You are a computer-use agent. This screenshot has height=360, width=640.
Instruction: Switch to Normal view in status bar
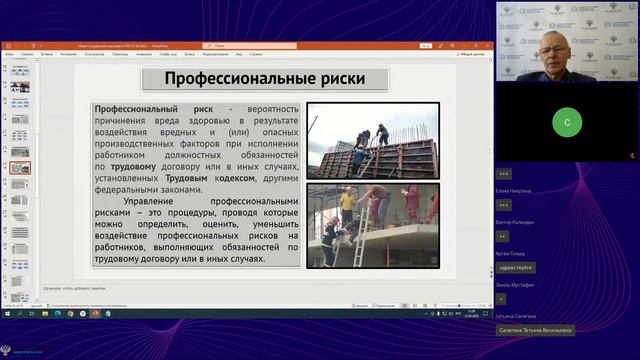pos(404,306)
